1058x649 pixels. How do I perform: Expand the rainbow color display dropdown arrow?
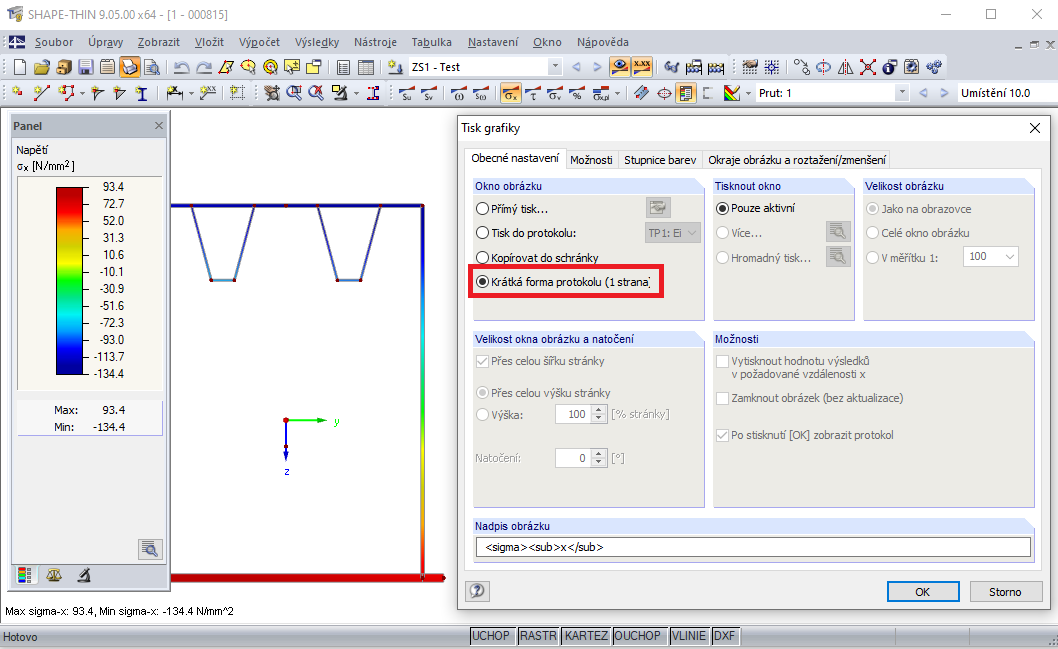748,93
